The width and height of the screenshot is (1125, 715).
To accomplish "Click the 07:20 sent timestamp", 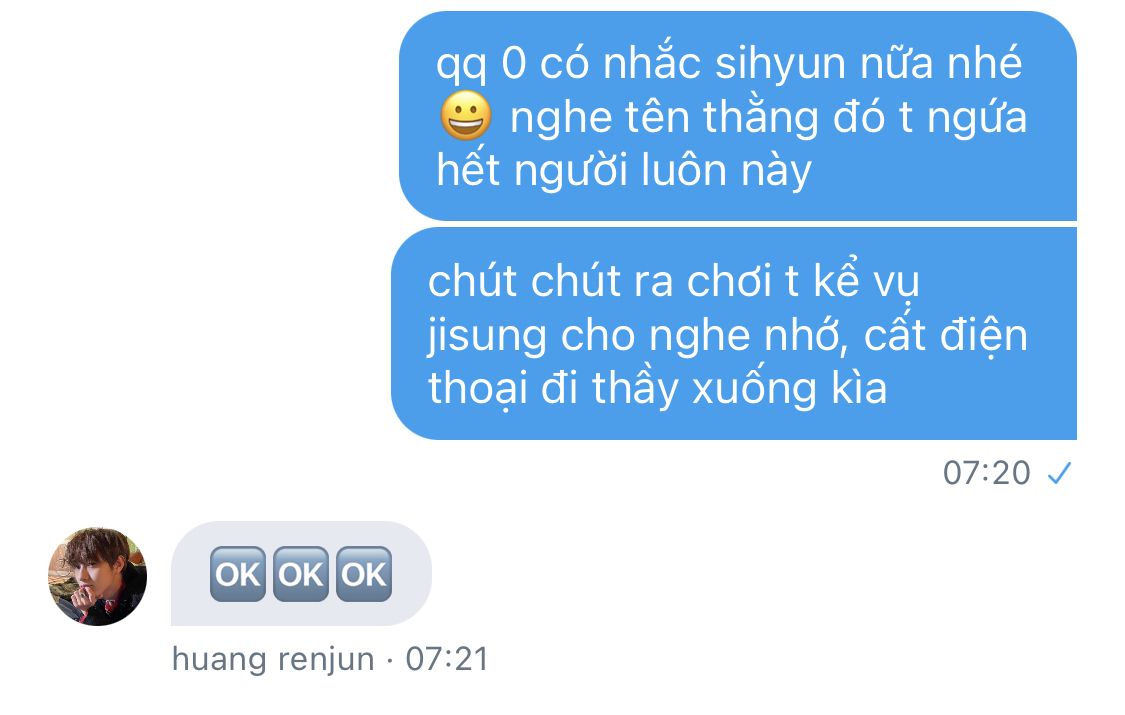I will [987, 473].
